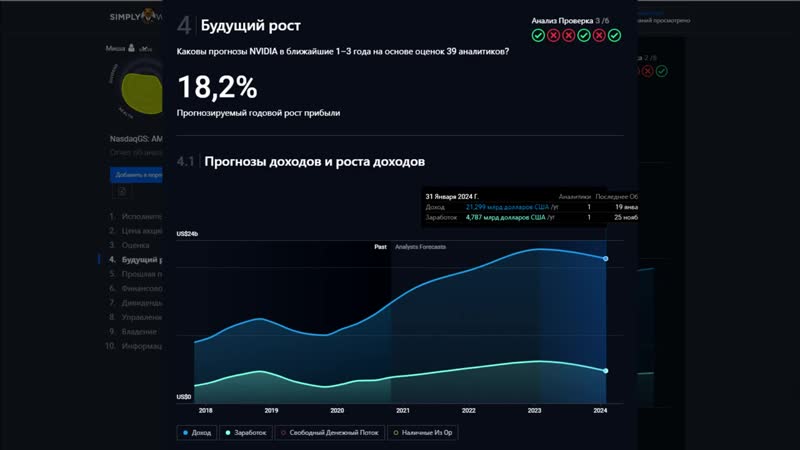Image resolution: width=800 pixels, height=450 pixels.
Task: Open the user profile icon next to Миша
Action: coord(132,48)
